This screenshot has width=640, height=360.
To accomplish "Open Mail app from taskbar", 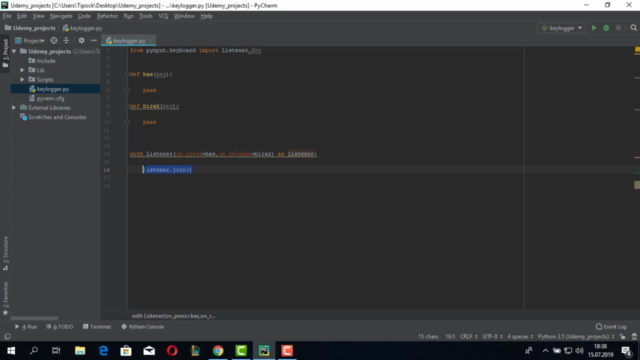I will pyautogui.click(x=149, y=351).
